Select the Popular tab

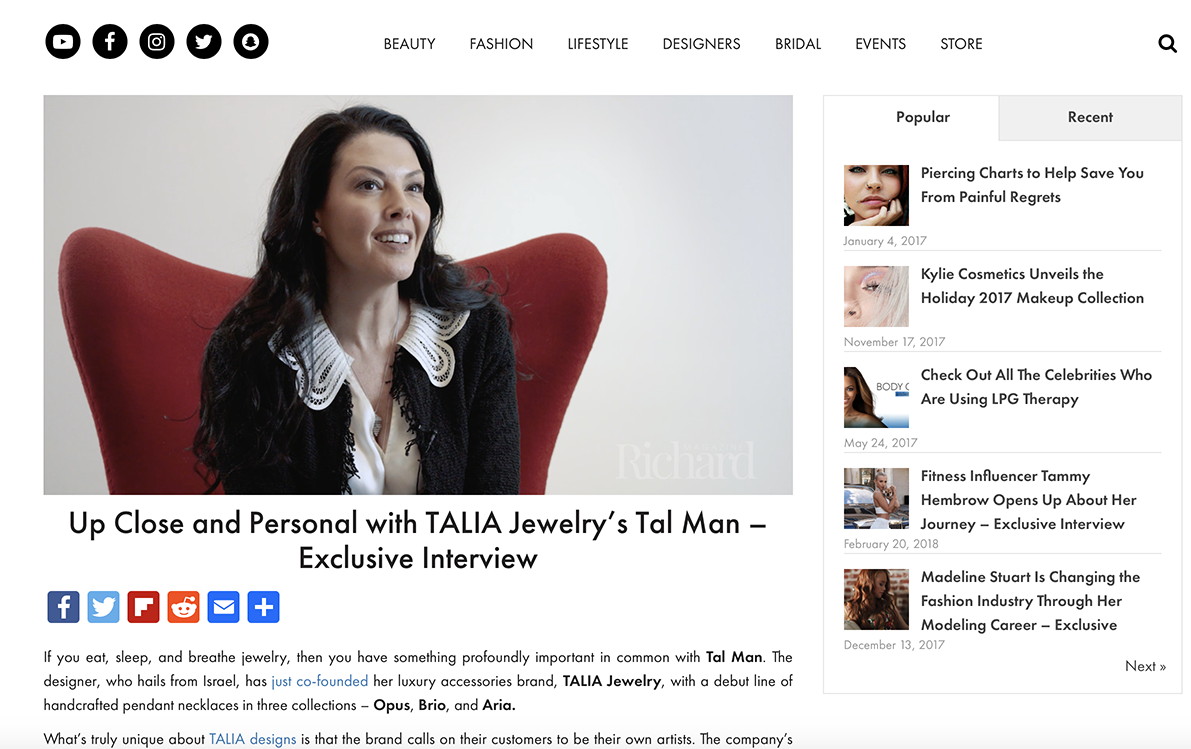pos(923,117)
